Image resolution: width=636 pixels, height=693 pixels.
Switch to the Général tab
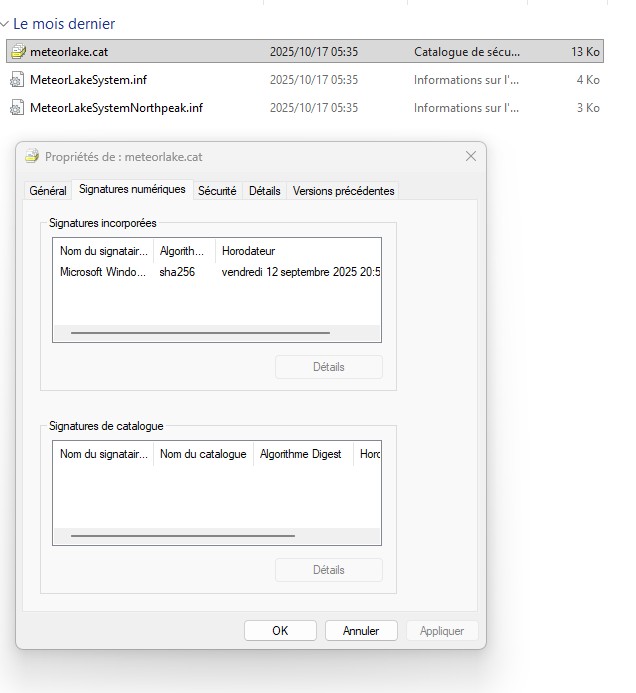click(x=48, y=191)
